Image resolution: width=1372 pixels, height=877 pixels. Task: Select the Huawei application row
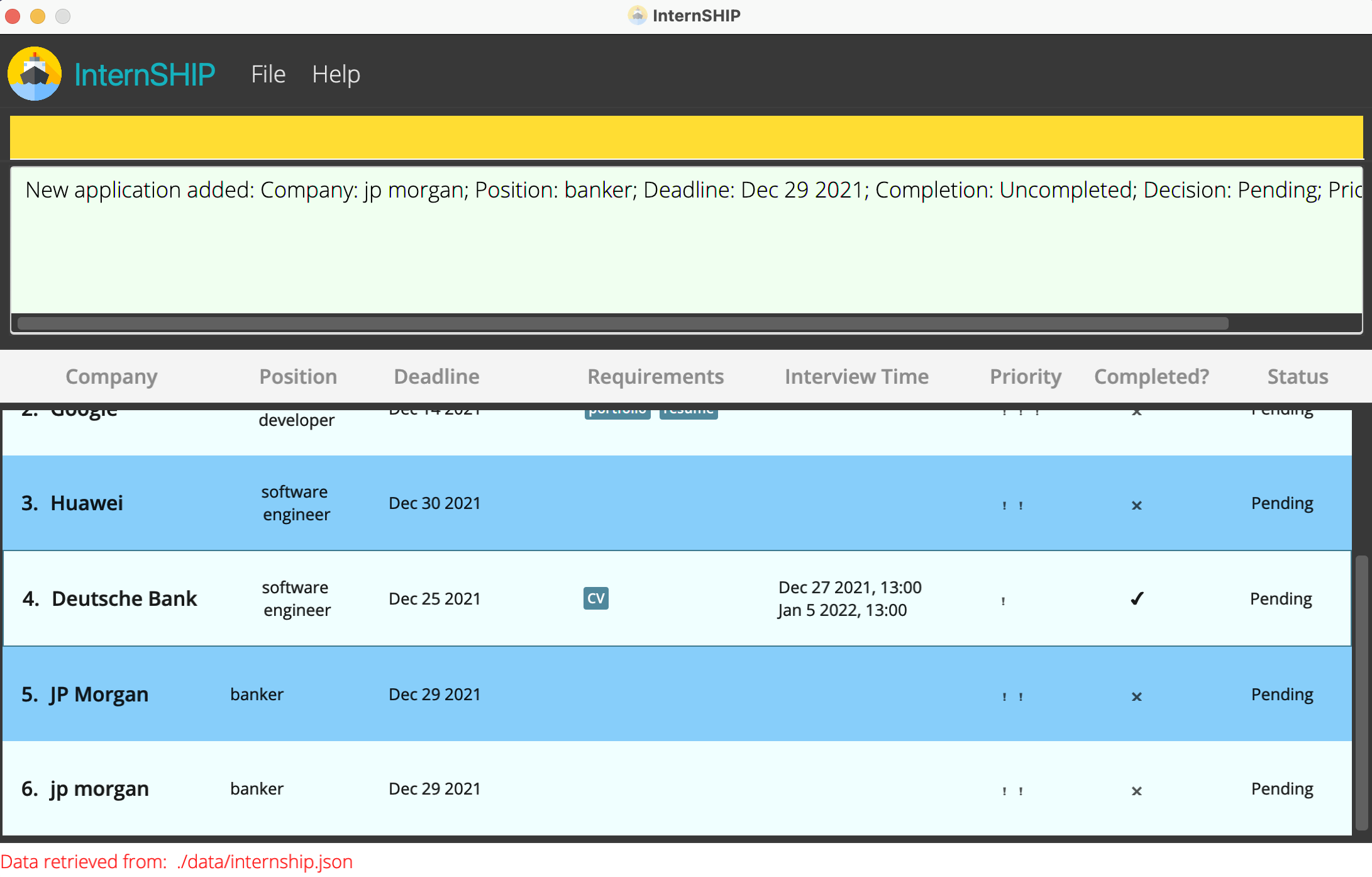pyautogui.click(x=676, y=503)
